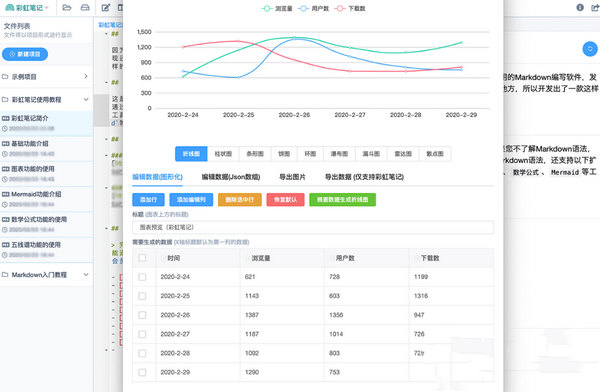Screen dimensions: 600x392
Task: Click the orange 删除选中行 button
Action: (240, 199)
